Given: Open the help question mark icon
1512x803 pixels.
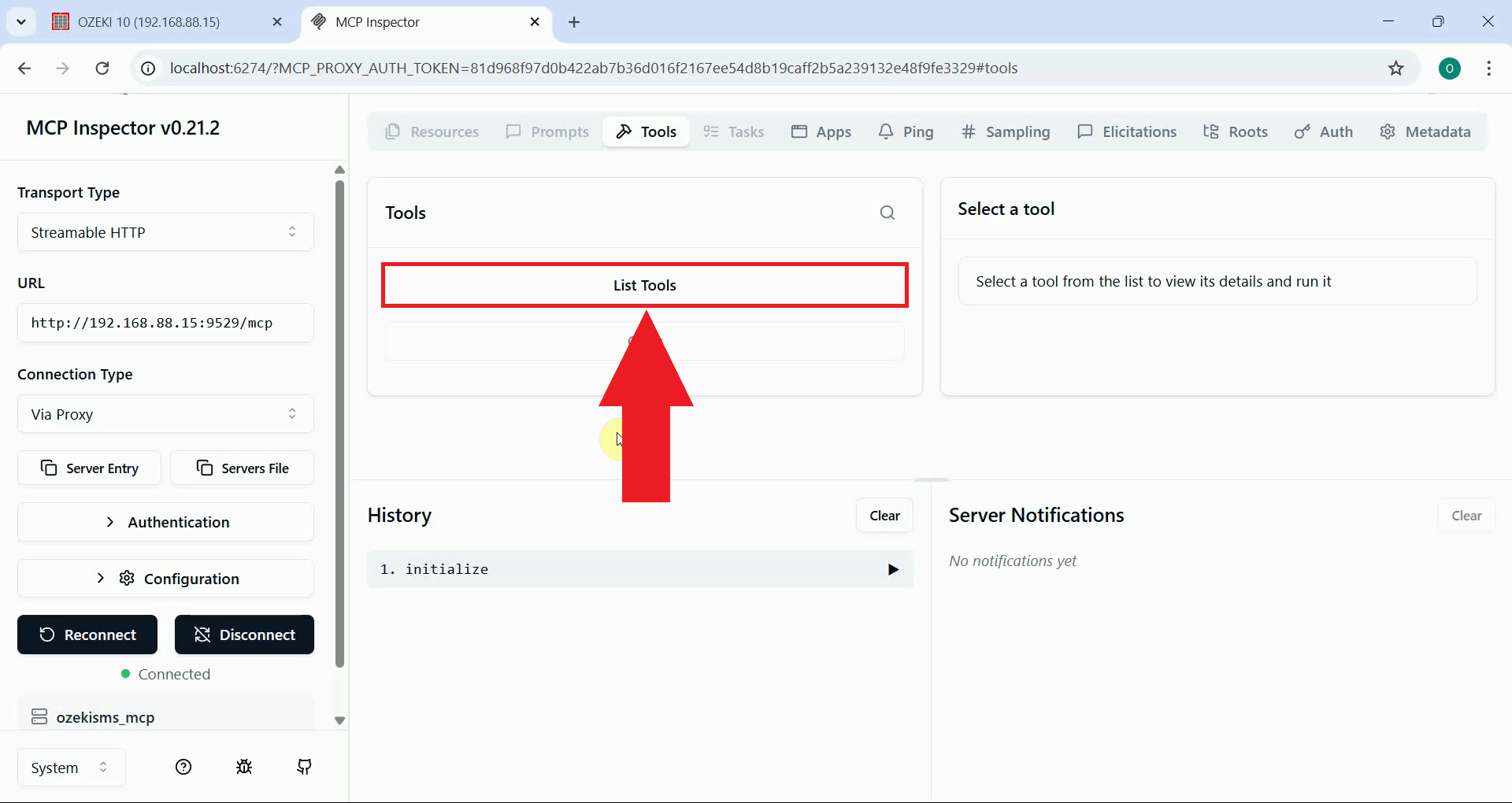Looking at the screenshot, I should tap(183, 767).
